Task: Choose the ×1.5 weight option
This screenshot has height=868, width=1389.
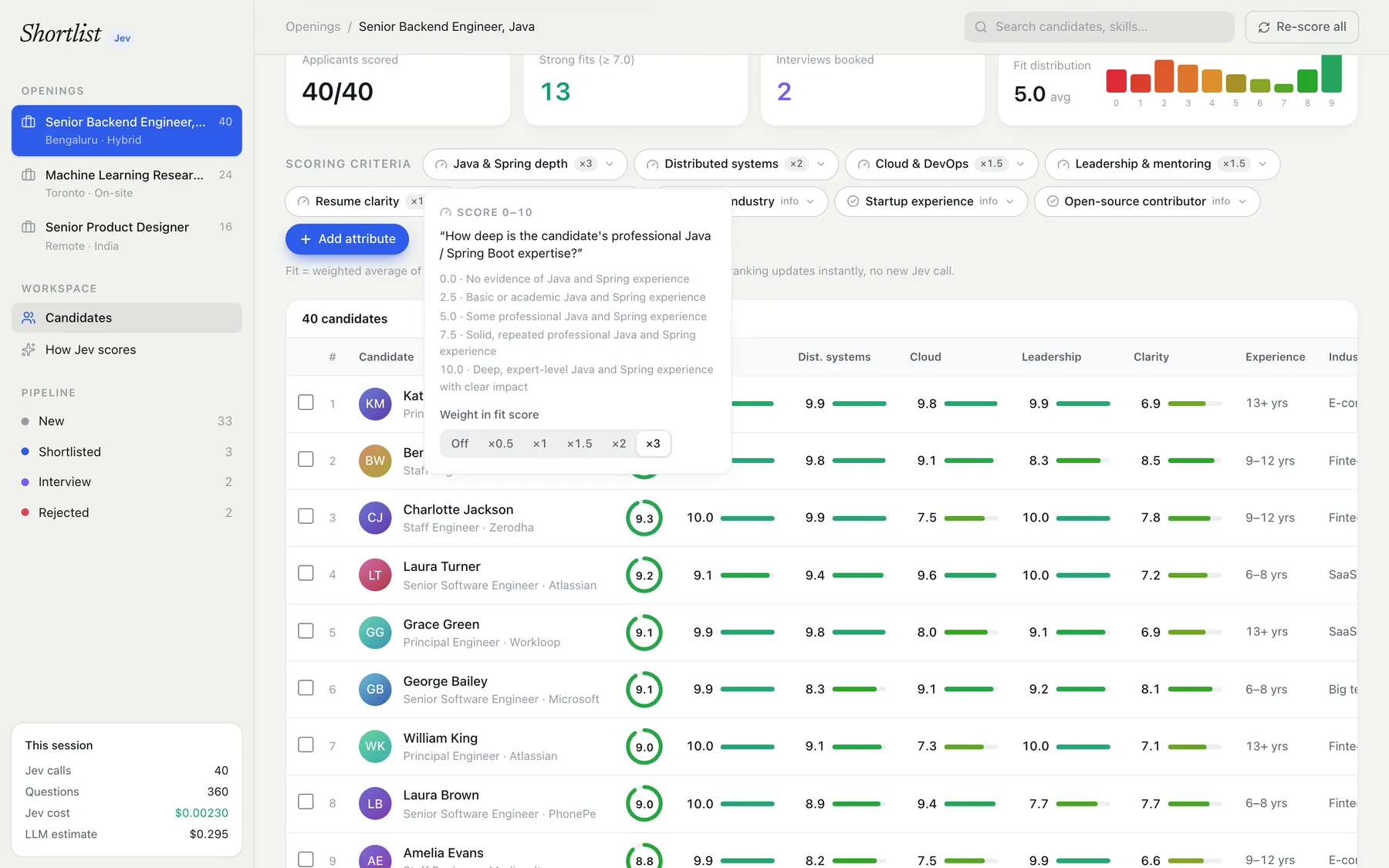Action: pyautogui.click(x=580, y=444)
